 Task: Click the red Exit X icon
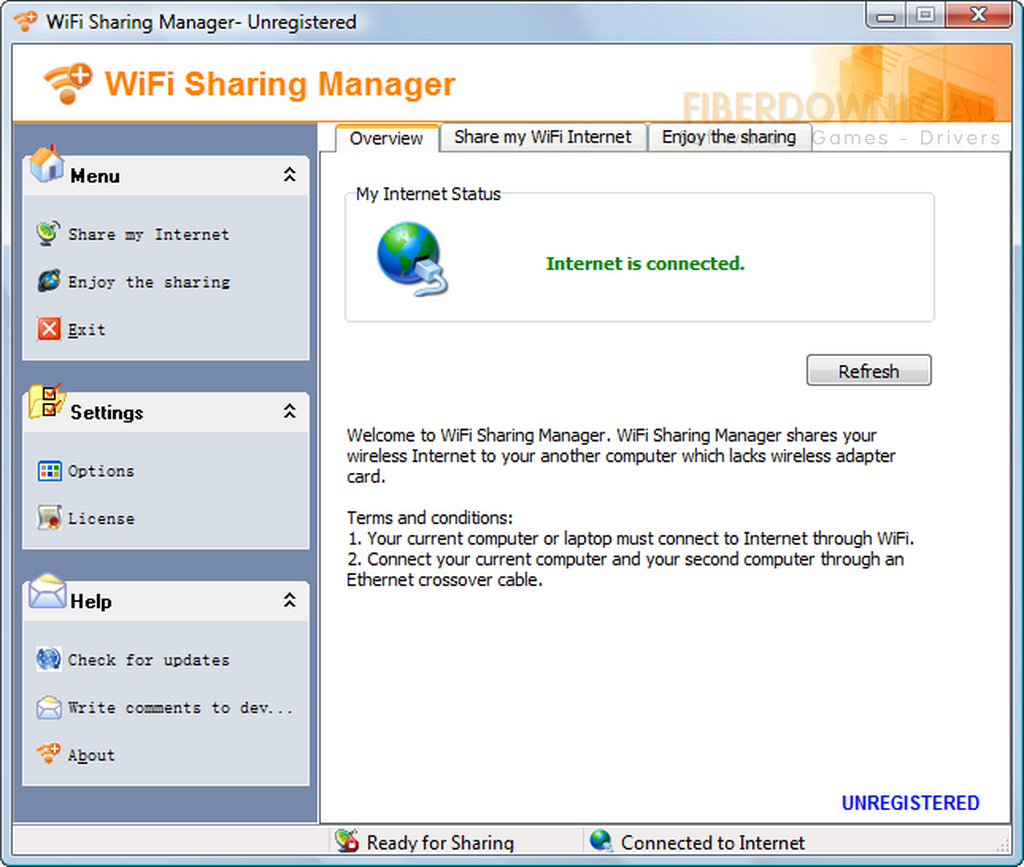[x=49, y=329]
